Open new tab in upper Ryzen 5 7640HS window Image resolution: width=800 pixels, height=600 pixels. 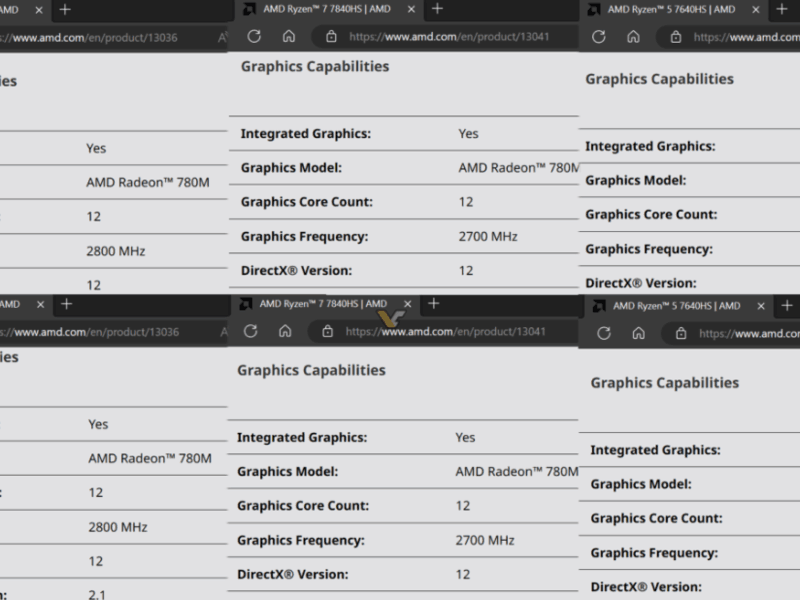tap(782, 9)
